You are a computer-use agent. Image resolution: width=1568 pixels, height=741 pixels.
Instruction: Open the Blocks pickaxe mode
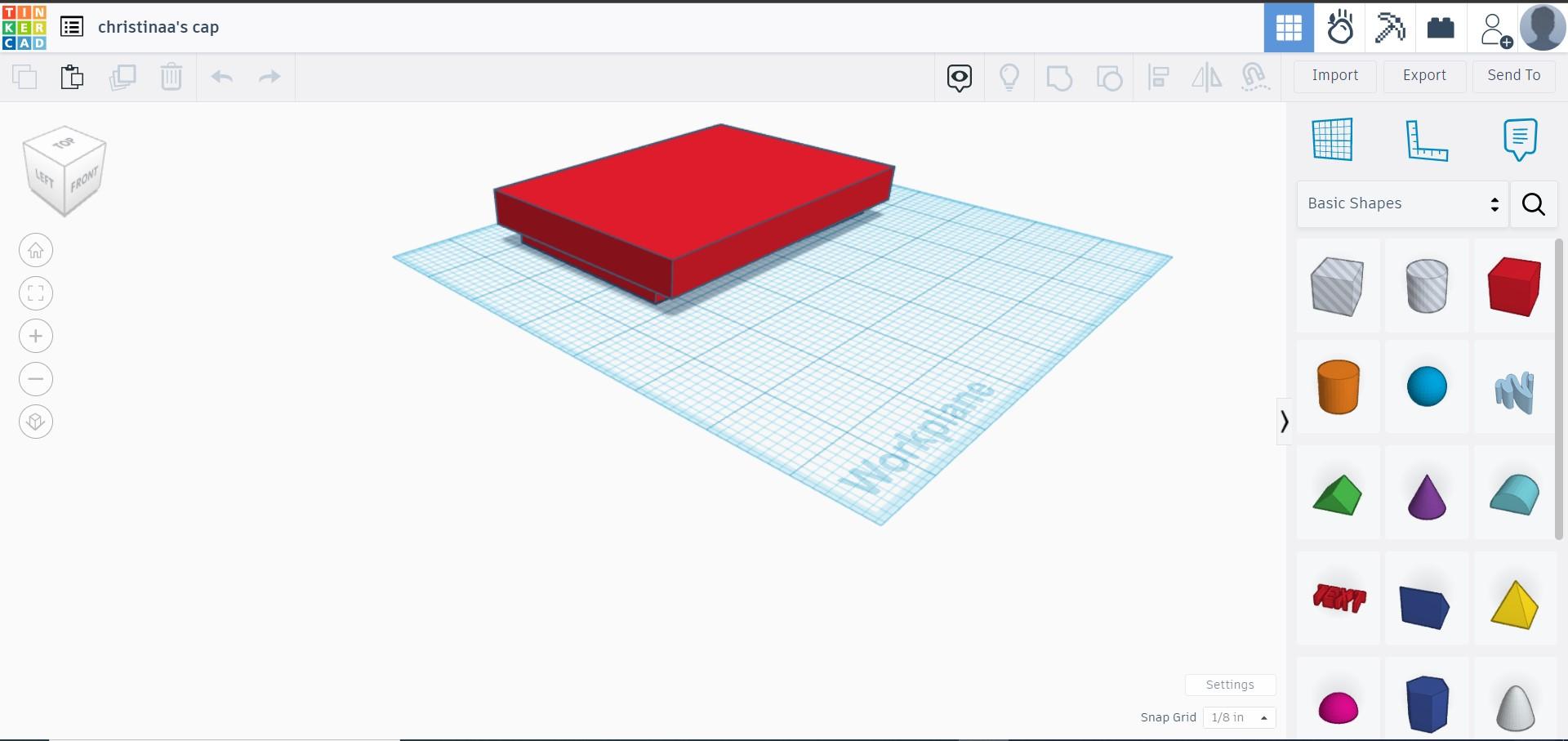point(1390,27)
